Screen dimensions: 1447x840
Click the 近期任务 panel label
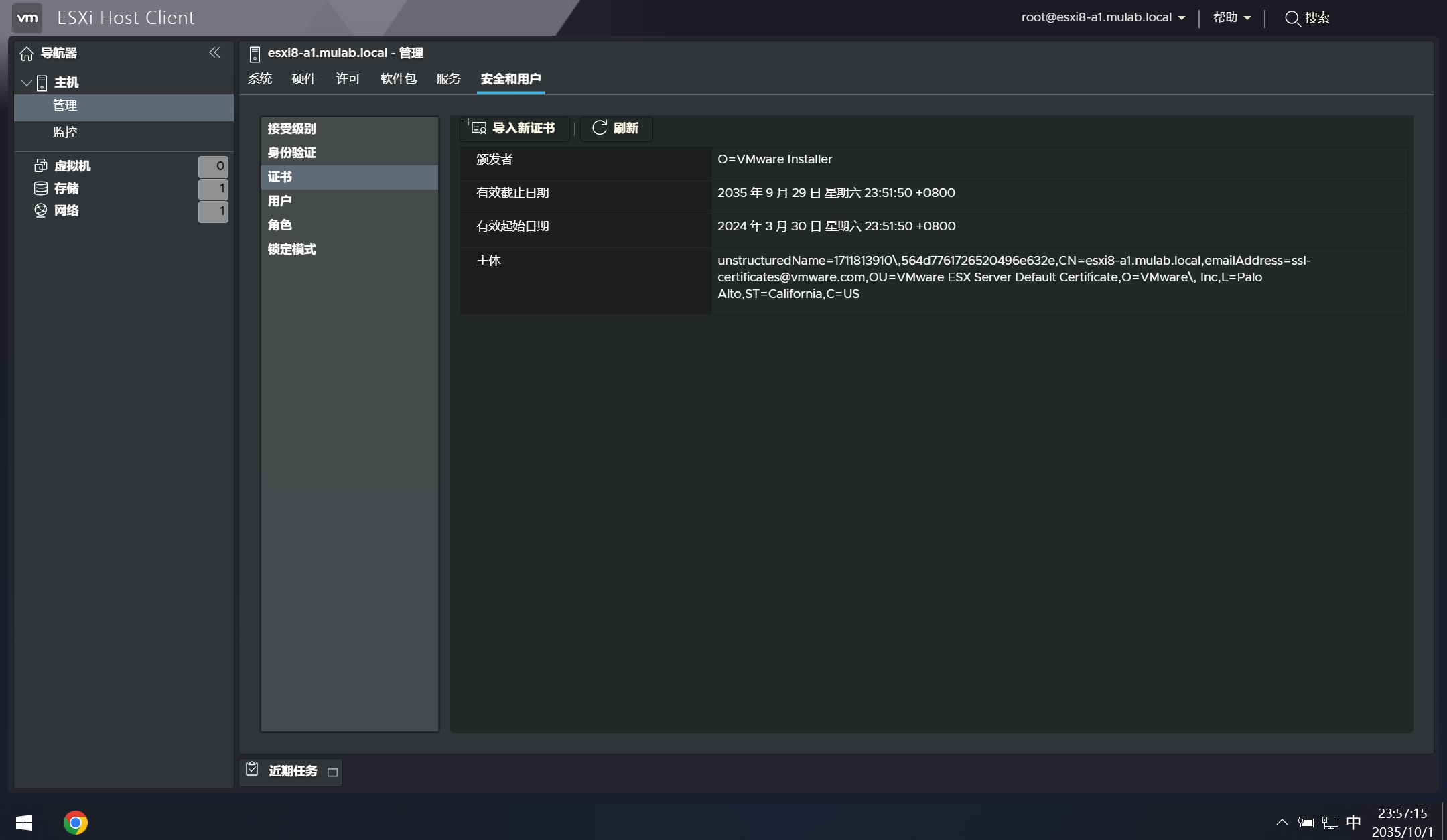click(293, 771)
